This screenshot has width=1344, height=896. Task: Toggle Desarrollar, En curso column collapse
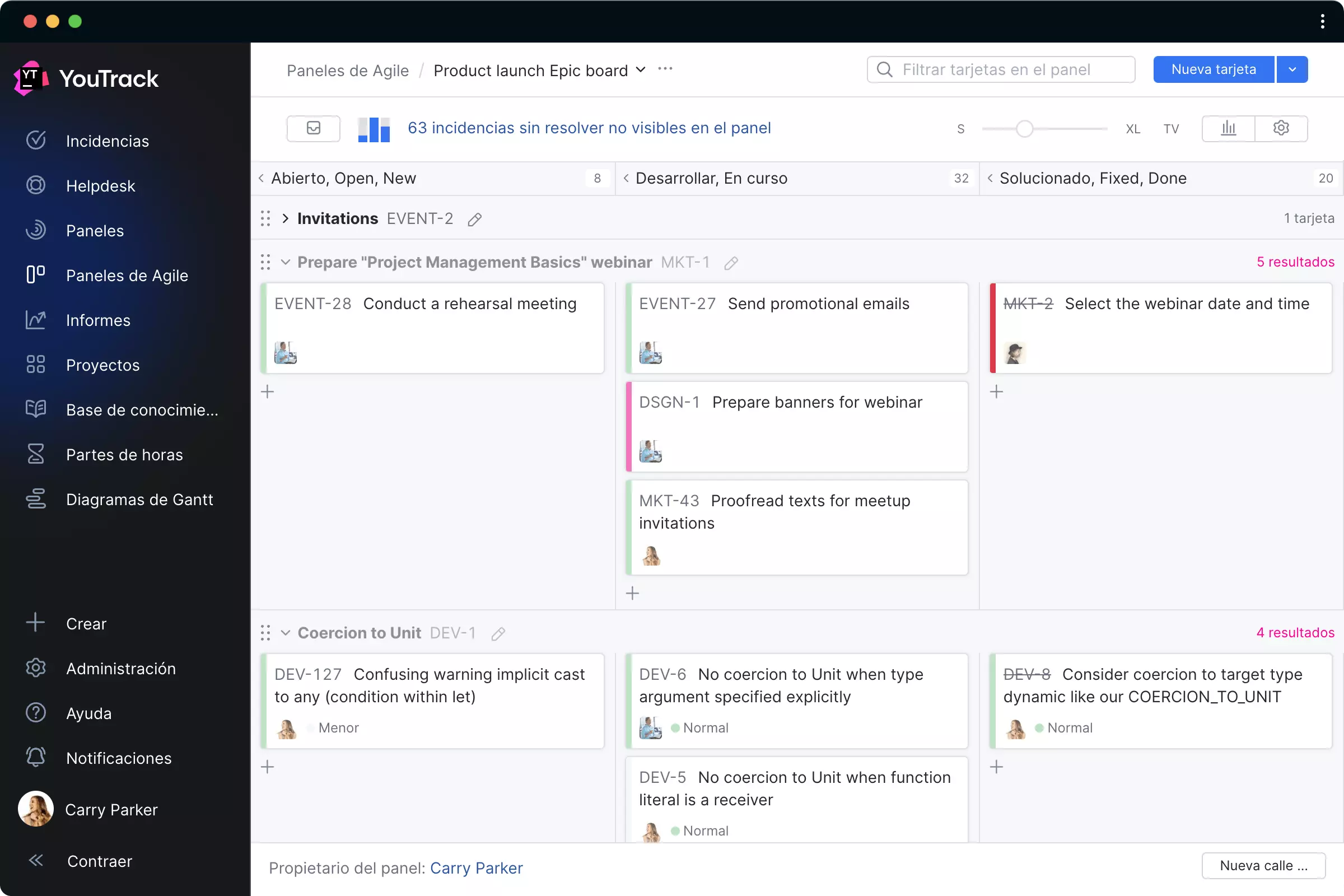pyautogui.click(x=626, y=178)
